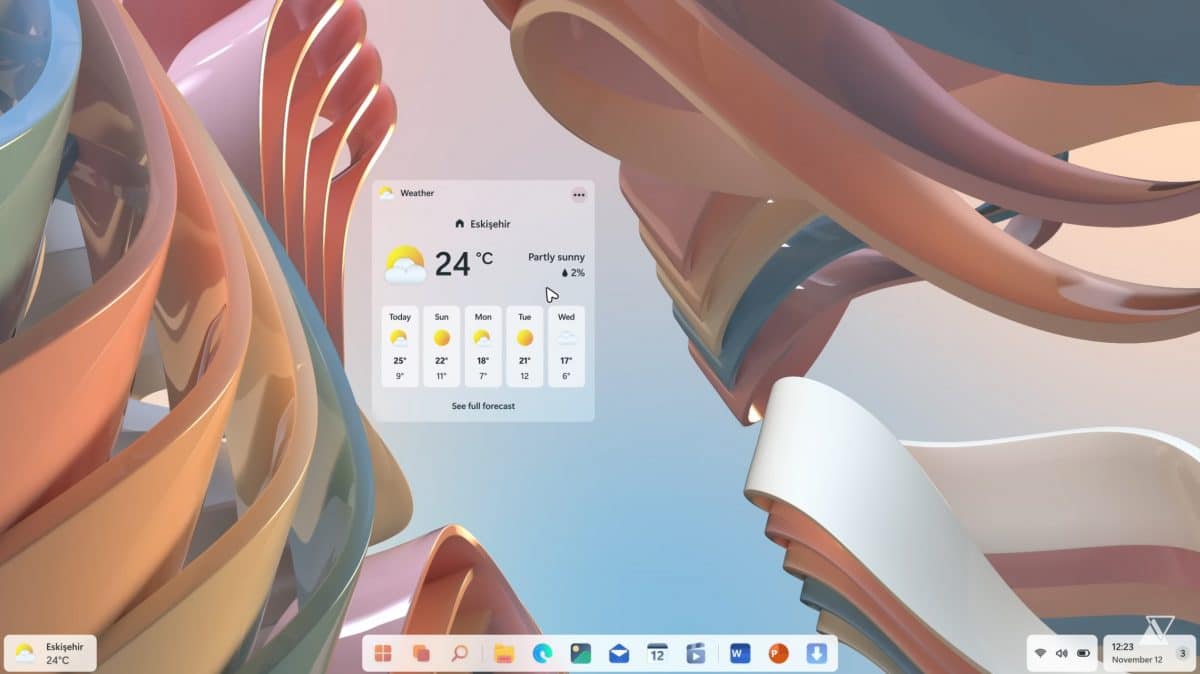
Task: Click the volume icon to adjust sound
Action: (1062, 652)
